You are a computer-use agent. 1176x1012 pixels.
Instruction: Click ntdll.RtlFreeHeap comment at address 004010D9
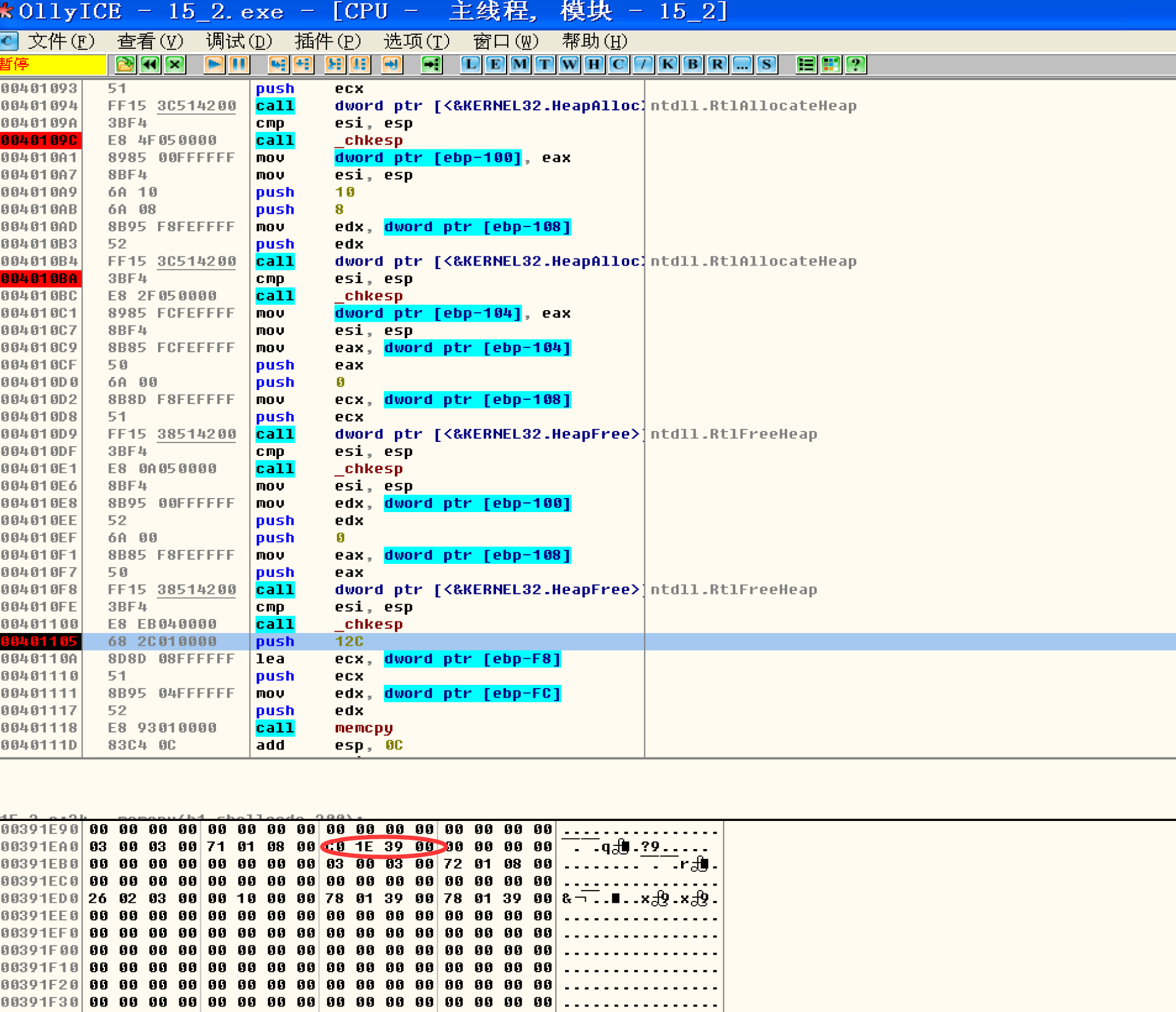pos(734,434)
